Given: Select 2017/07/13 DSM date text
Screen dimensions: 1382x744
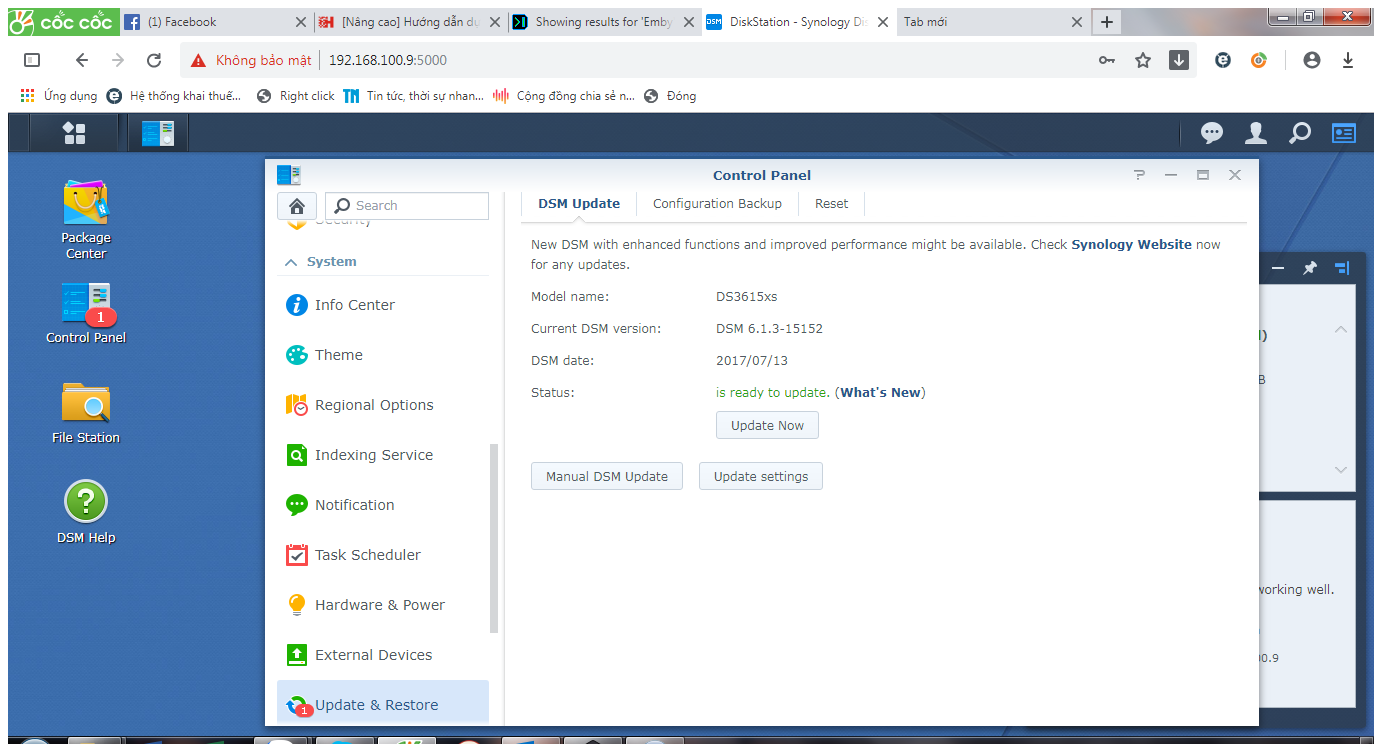Looking at the screenshot, I should (752, 360).
